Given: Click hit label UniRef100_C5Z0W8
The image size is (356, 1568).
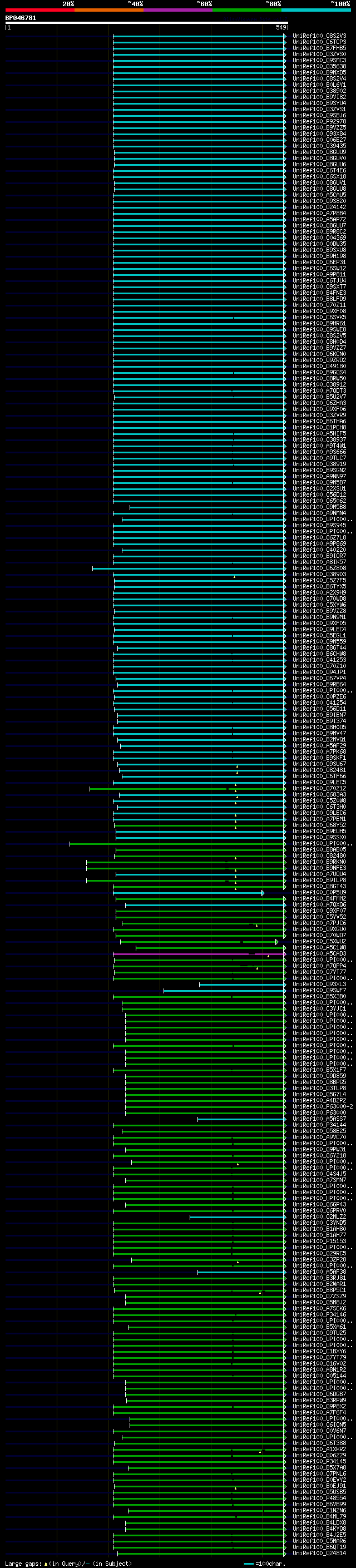Looking at the screenshot, I should pos(319,801).
